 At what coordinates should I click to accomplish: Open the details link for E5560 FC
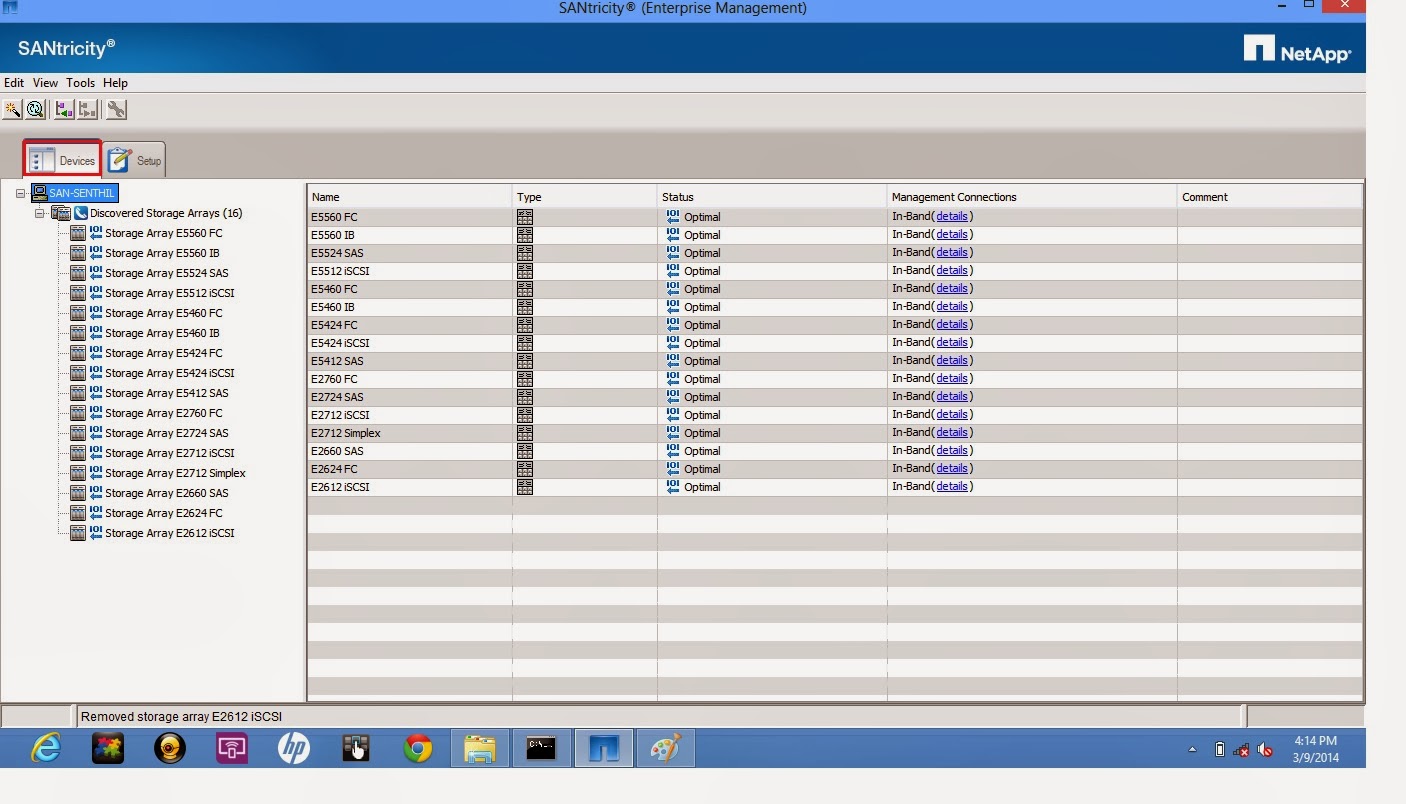click(x=951, y=215)
